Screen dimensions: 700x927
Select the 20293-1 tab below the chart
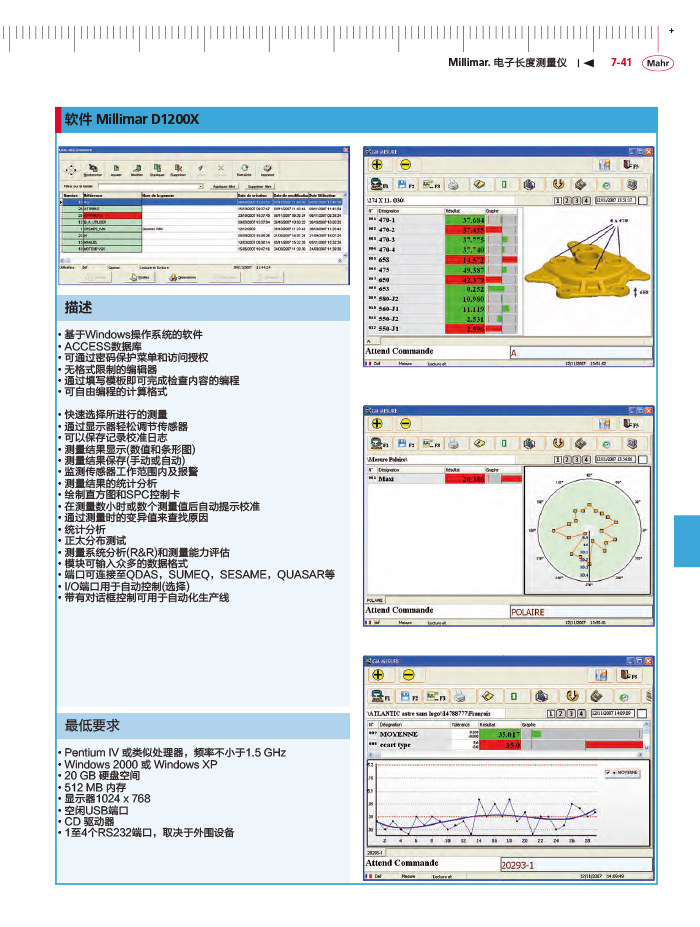(520, 865)
